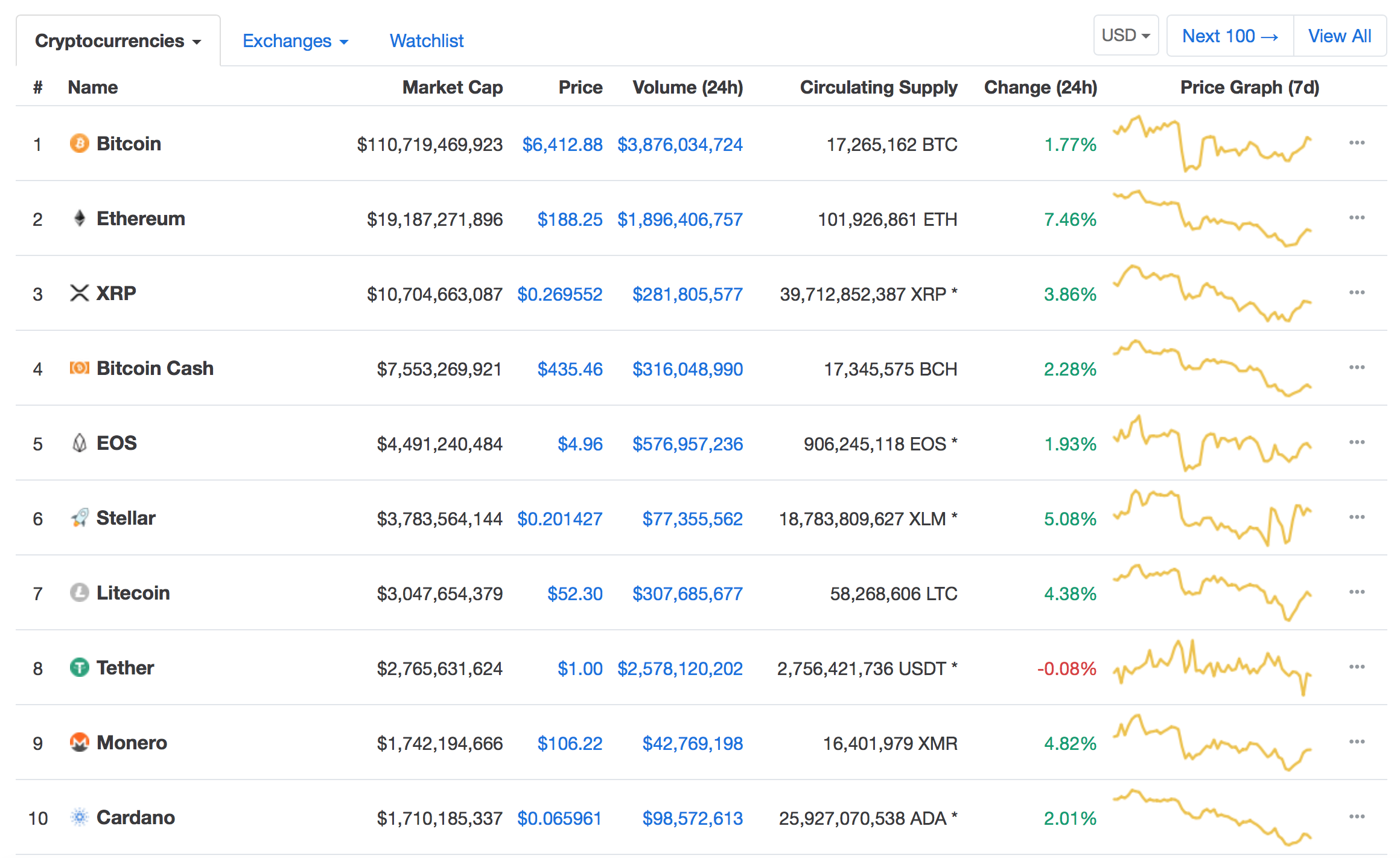Click the Cardano logo icon
1400x858 pixels.
pos(79,817)
